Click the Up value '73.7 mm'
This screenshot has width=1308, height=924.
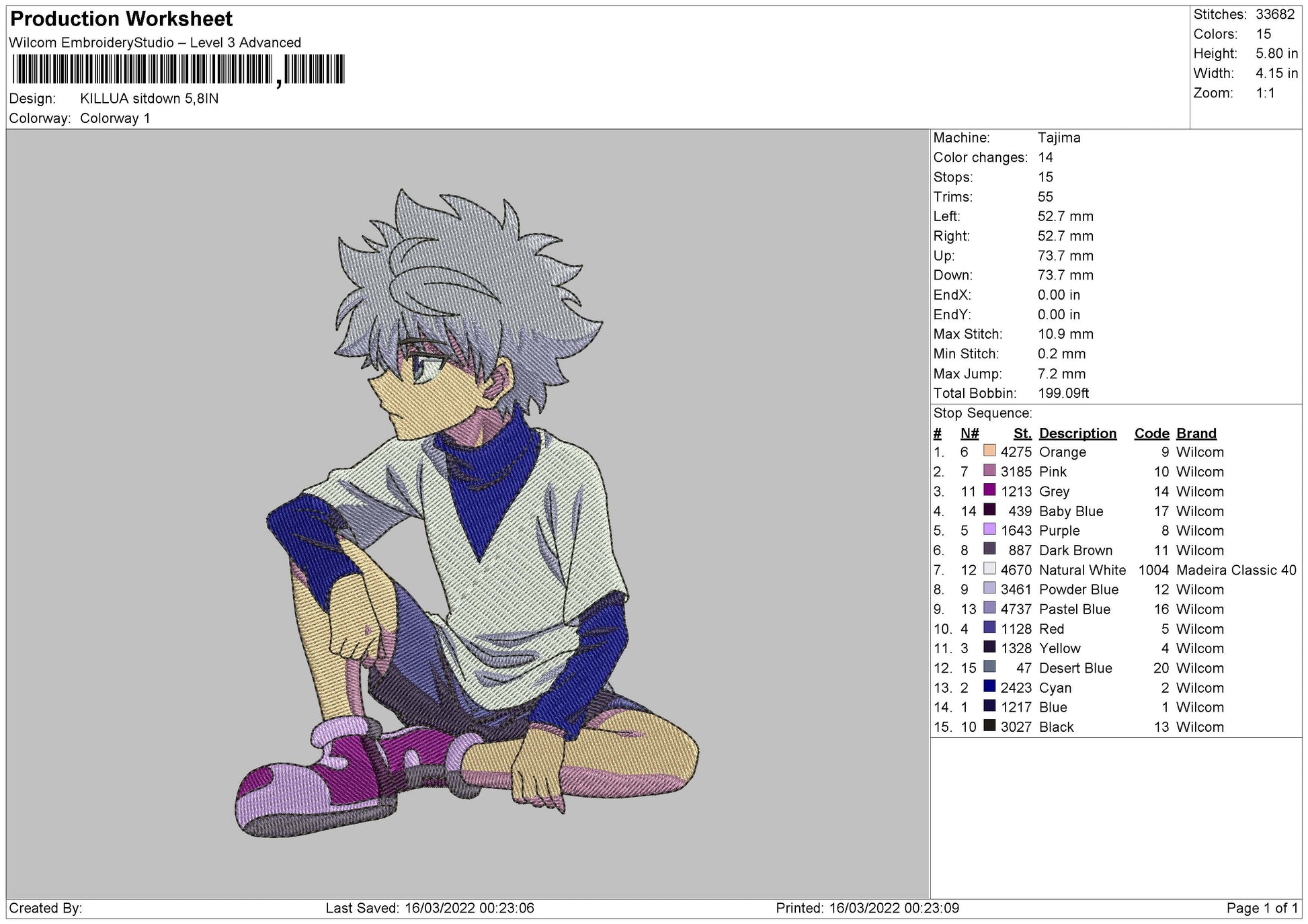click(1065, 256)
